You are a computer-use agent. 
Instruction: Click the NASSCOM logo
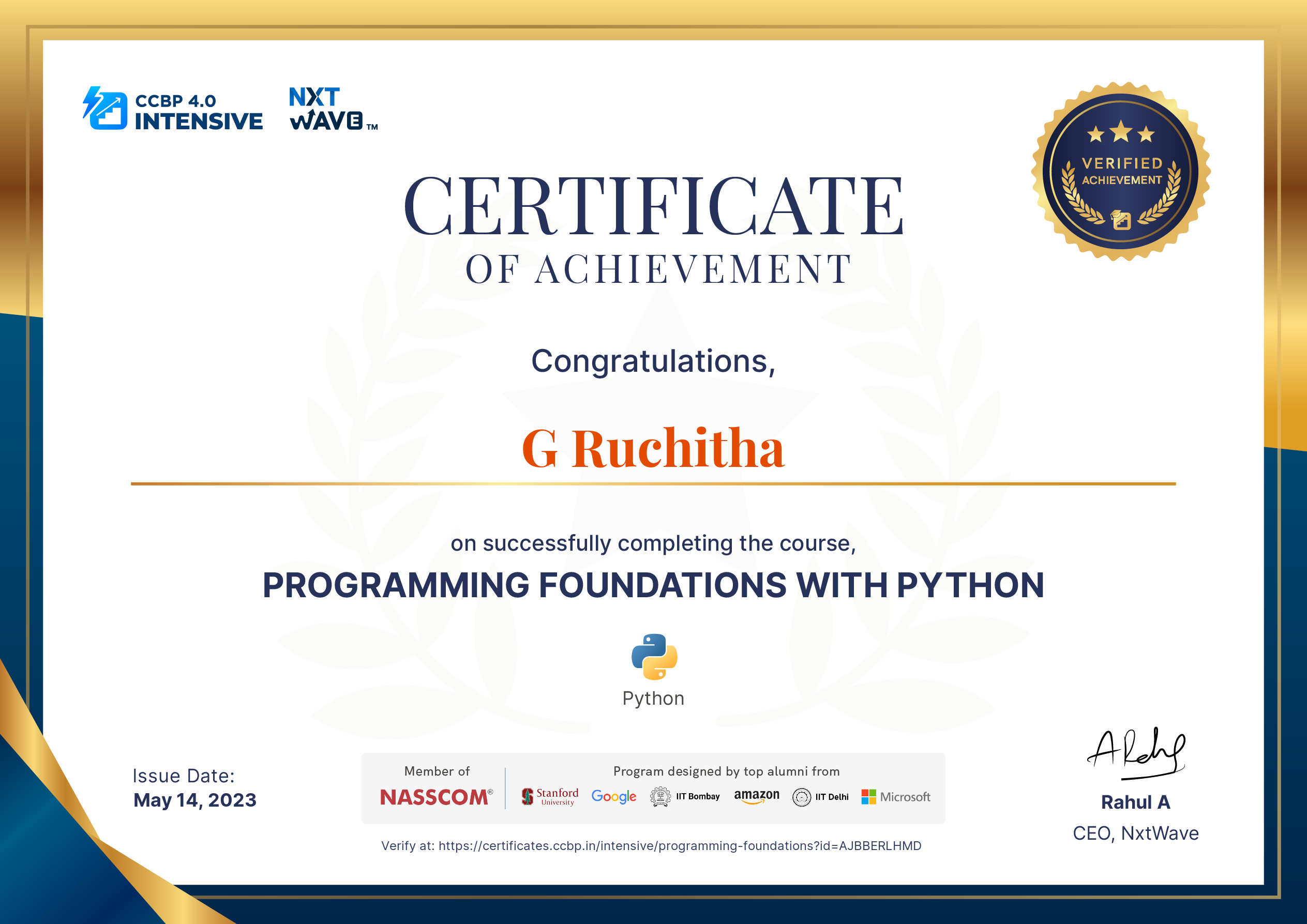point(436,797)
